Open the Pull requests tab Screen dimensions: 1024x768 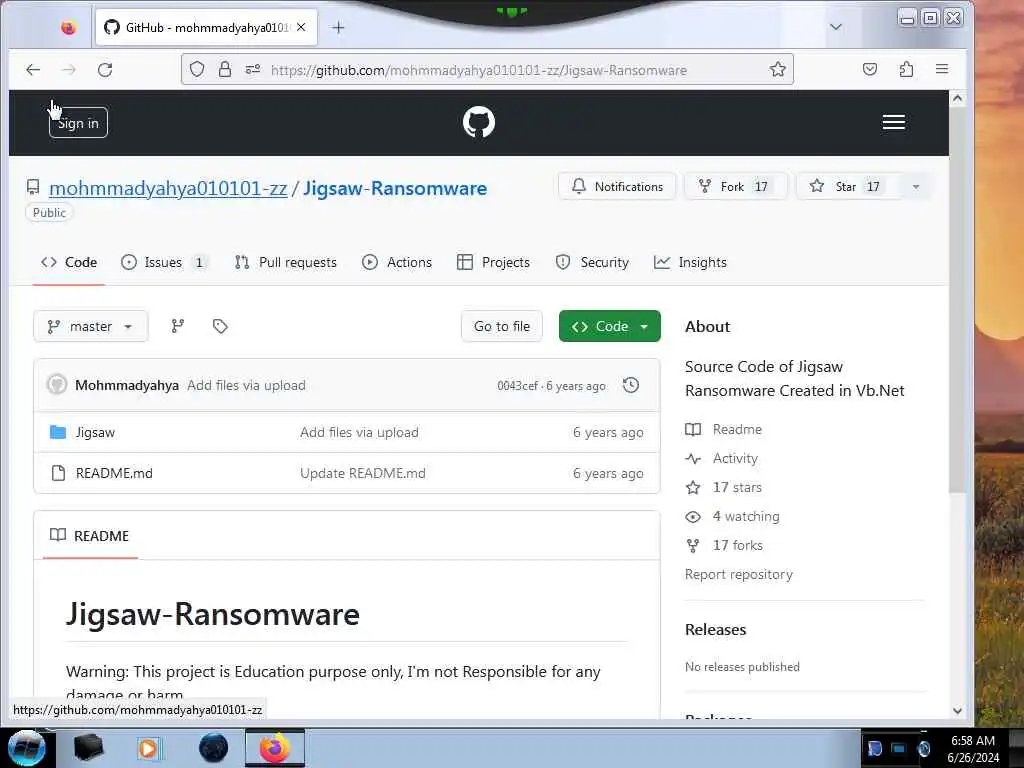(286, 263)
